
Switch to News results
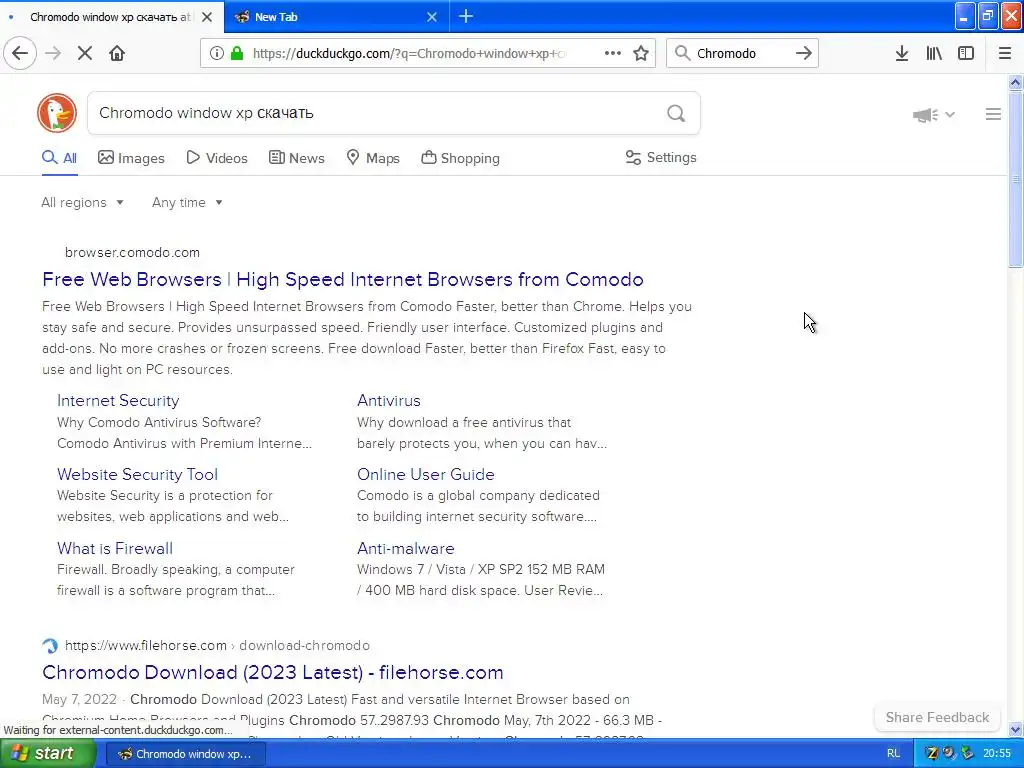[296, 158]
